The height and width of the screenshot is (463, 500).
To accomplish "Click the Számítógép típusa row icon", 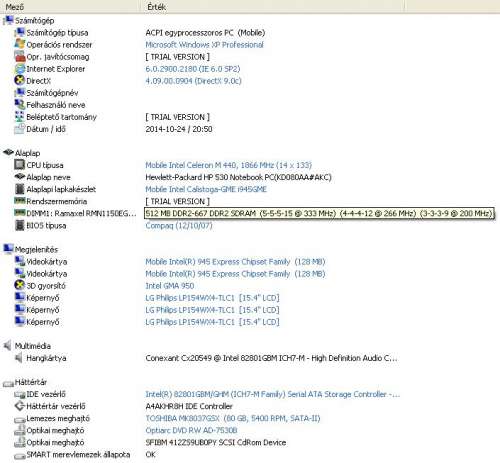I will coord(20,32).
